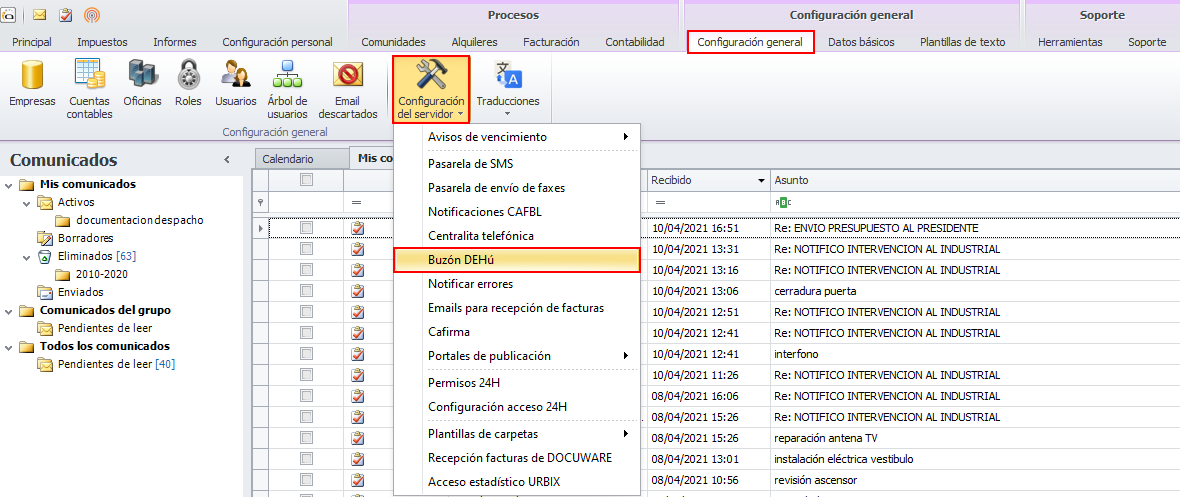Image resolution: width=1180 pixels, height=497 pixels.
Task: Collapse the Activos folder node
Action: tap(27, 203)
